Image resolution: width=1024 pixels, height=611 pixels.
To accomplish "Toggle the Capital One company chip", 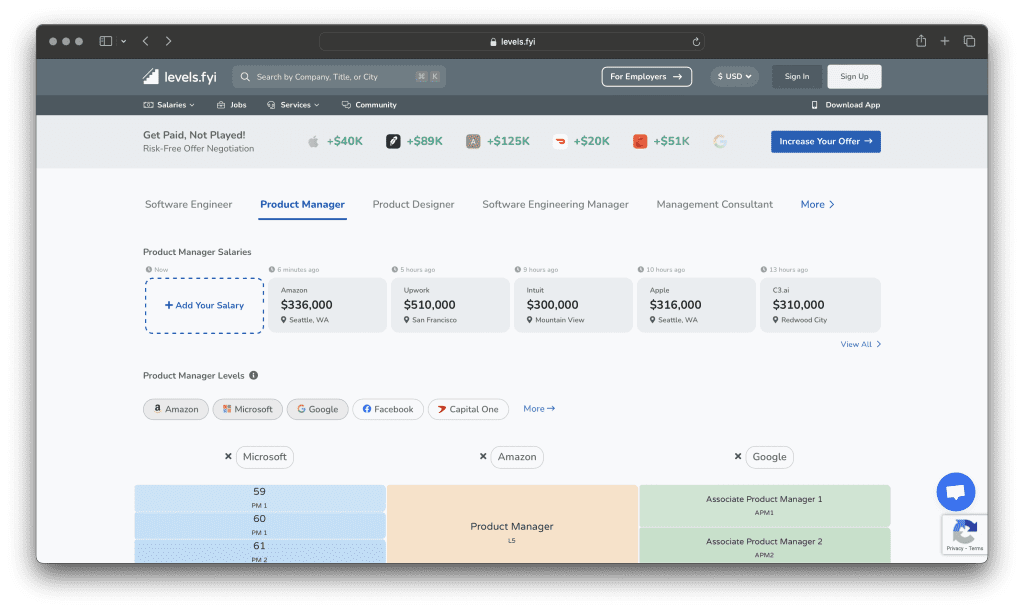I will pyautogui.click(x=468, y=409).
